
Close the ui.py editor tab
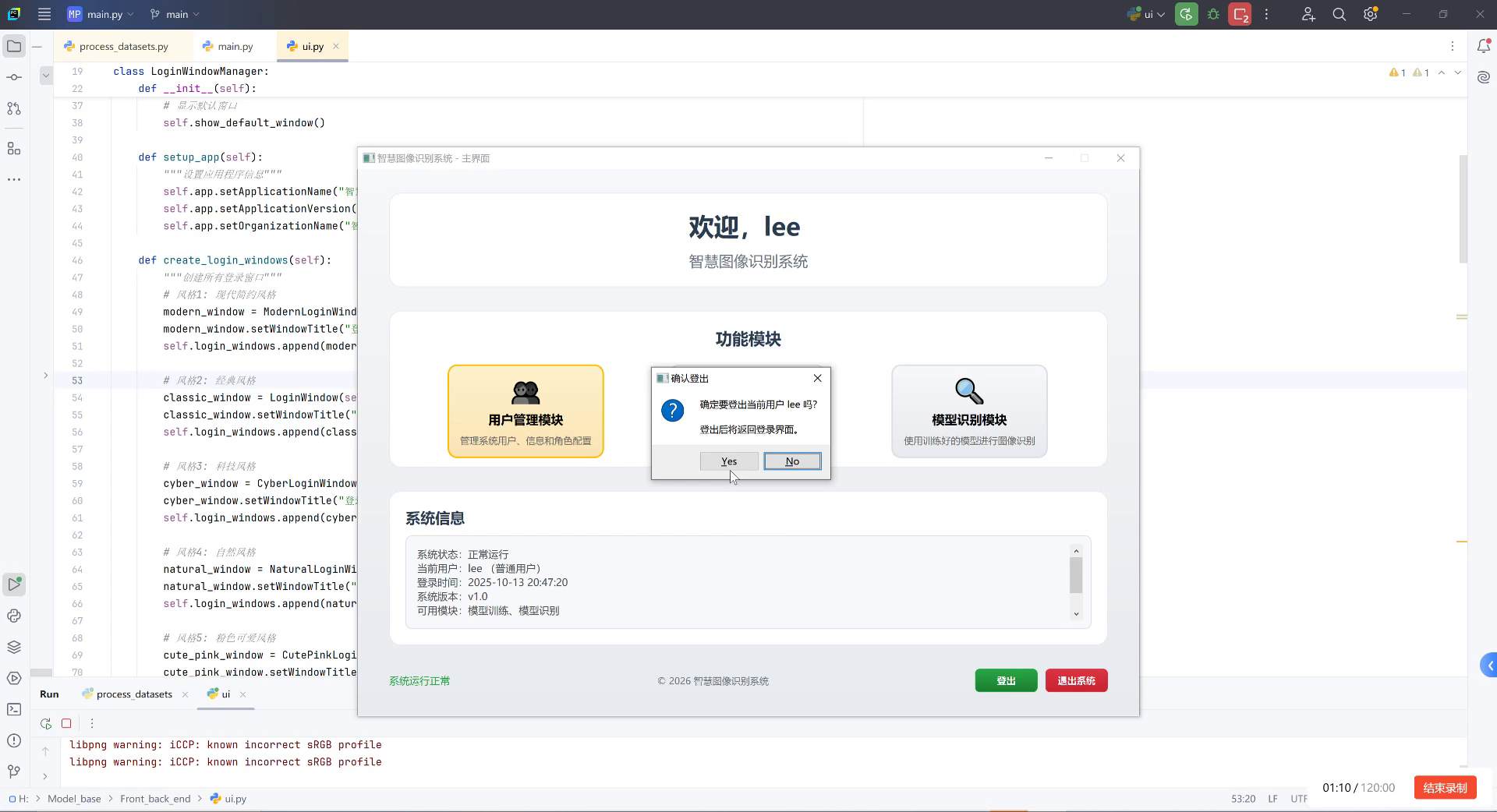[x=336, y=46]
